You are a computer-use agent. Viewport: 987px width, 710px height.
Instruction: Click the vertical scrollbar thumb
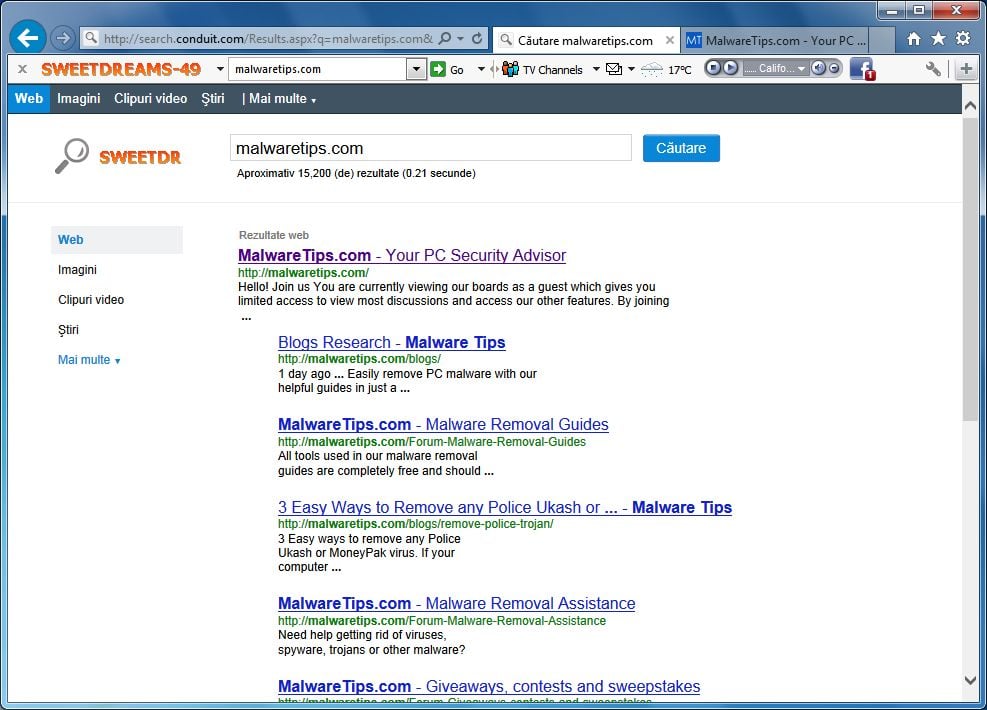pos(970,269)
